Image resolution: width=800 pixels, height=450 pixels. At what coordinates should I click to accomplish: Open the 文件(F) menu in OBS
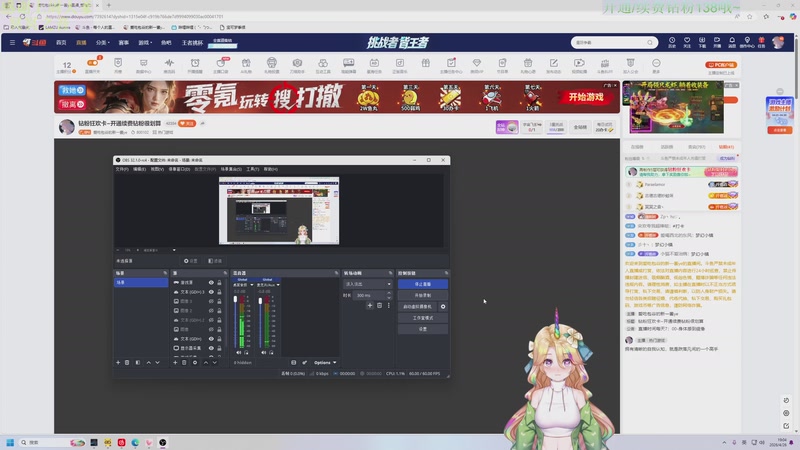tap(122, 169)
